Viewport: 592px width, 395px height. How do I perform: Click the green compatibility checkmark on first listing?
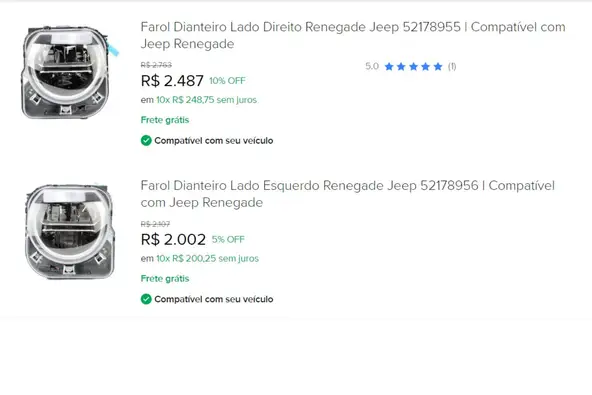click(x=146, y=140)
